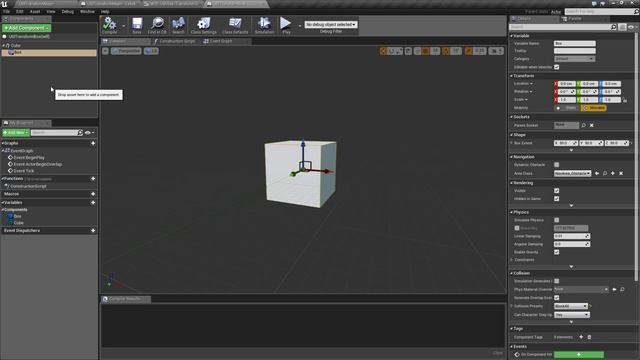Add a new Function with plus icon
This screenshot has width=640, height=360.
pyautogui.click(x=93, y=179)
